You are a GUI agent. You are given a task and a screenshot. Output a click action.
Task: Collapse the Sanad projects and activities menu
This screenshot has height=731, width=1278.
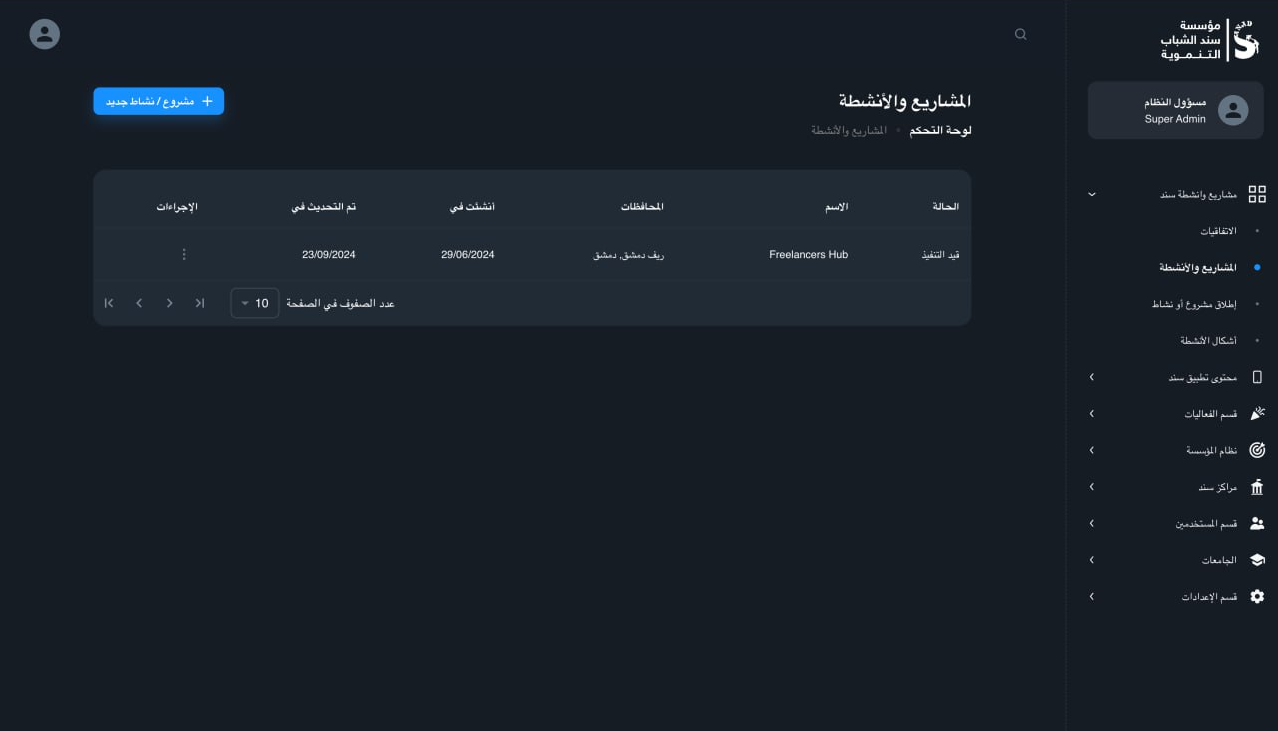[1091, 194]
